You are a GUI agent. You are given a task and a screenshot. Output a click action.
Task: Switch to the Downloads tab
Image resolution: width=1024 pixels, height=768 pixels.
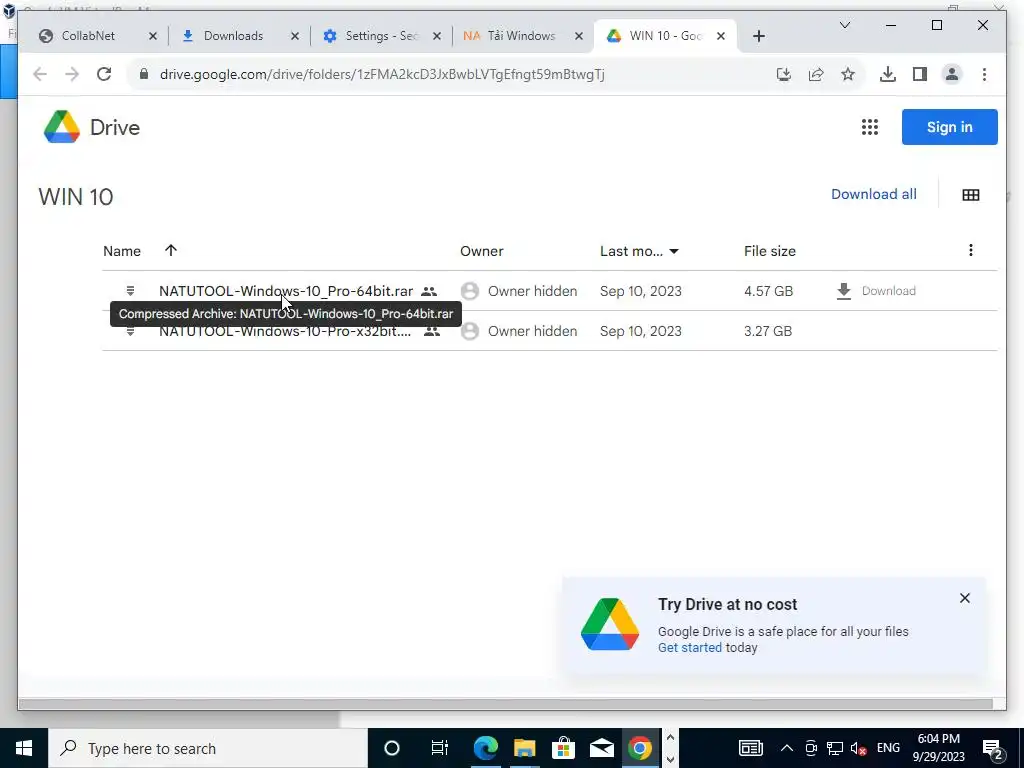[x=233, y=36]
